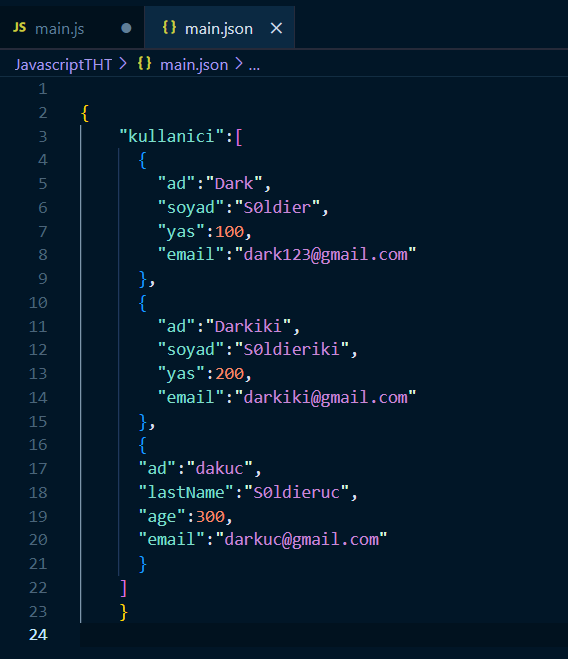The height and width of the screenshot is (659, 568).
Task: Click line number 1 in gutter
Action: coord(43,89)
